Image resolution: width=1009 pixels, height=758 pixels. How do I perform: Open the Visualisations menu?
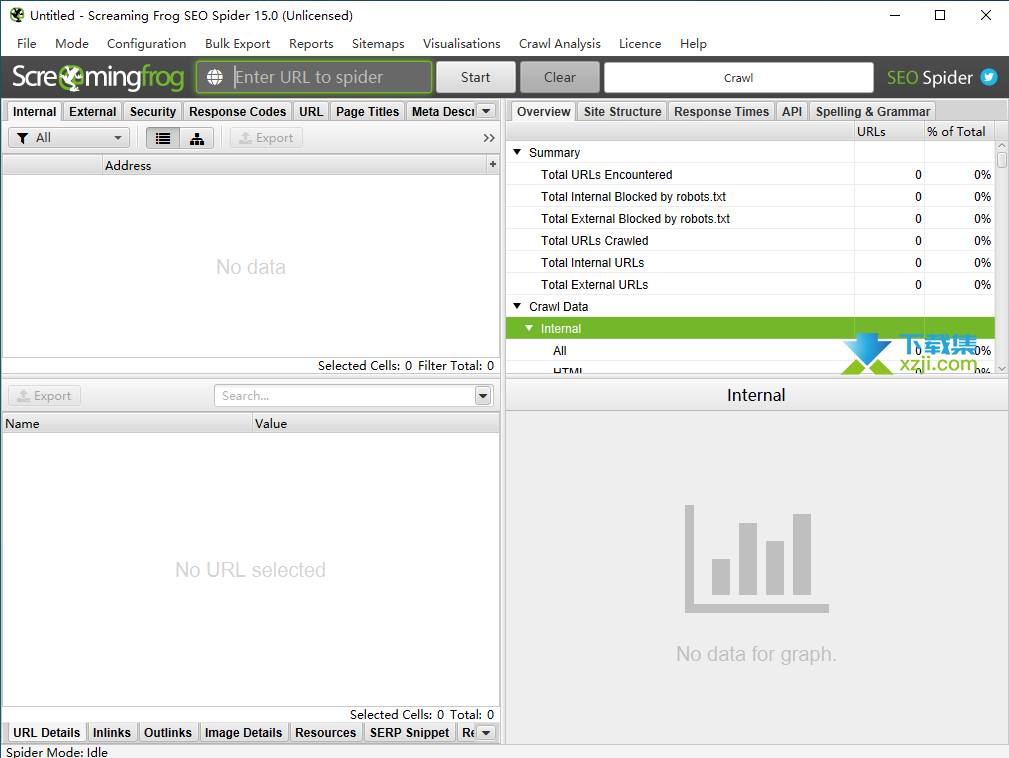pos(461,44)
